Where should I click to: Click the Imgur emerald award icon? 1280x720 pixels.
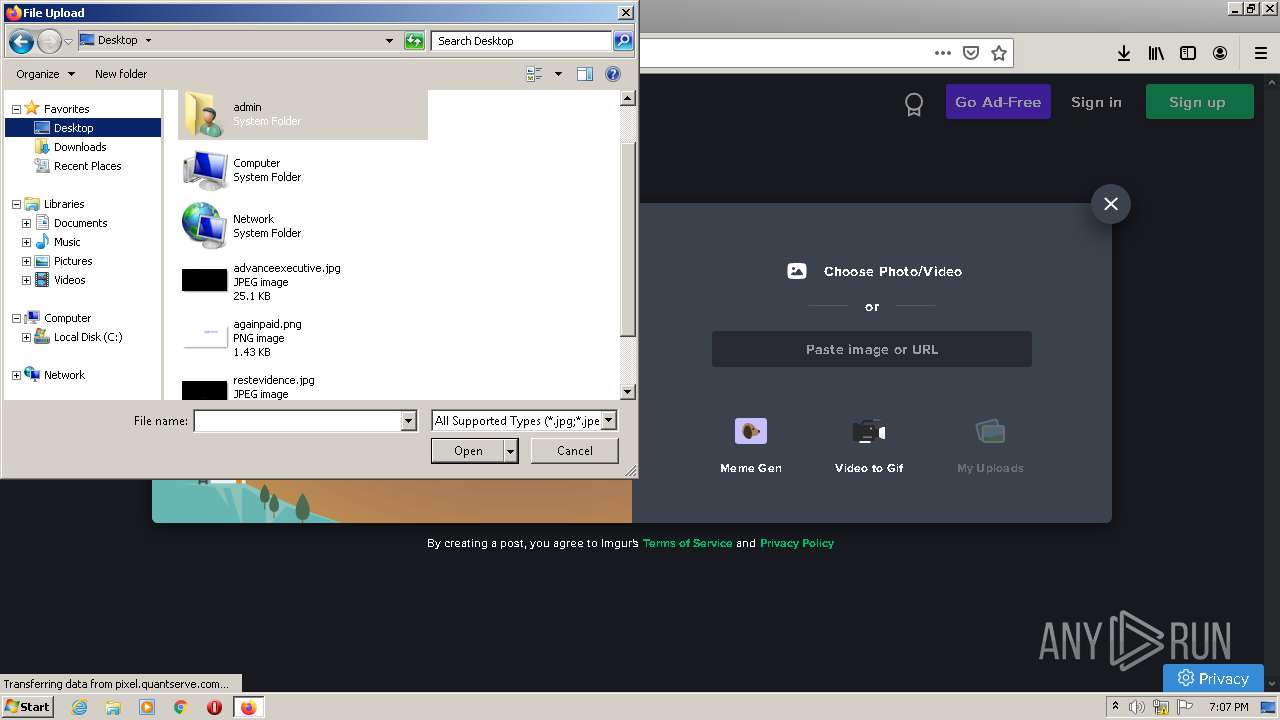tap(913, 104)
